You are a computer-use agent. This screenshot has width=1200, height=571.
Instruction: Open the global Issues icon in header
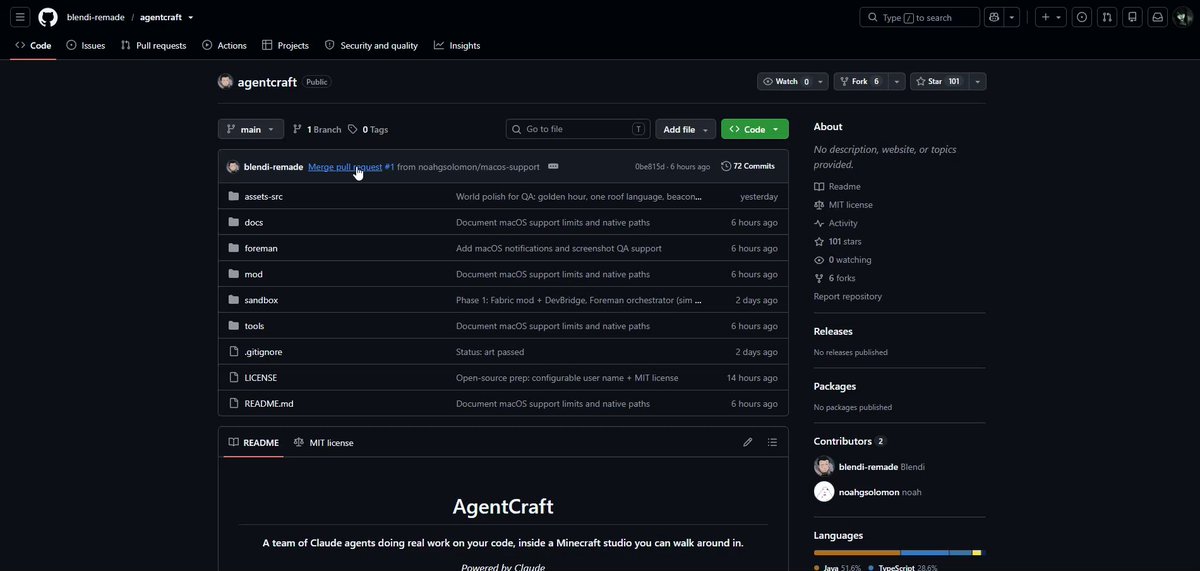[x=1081, y=17]
